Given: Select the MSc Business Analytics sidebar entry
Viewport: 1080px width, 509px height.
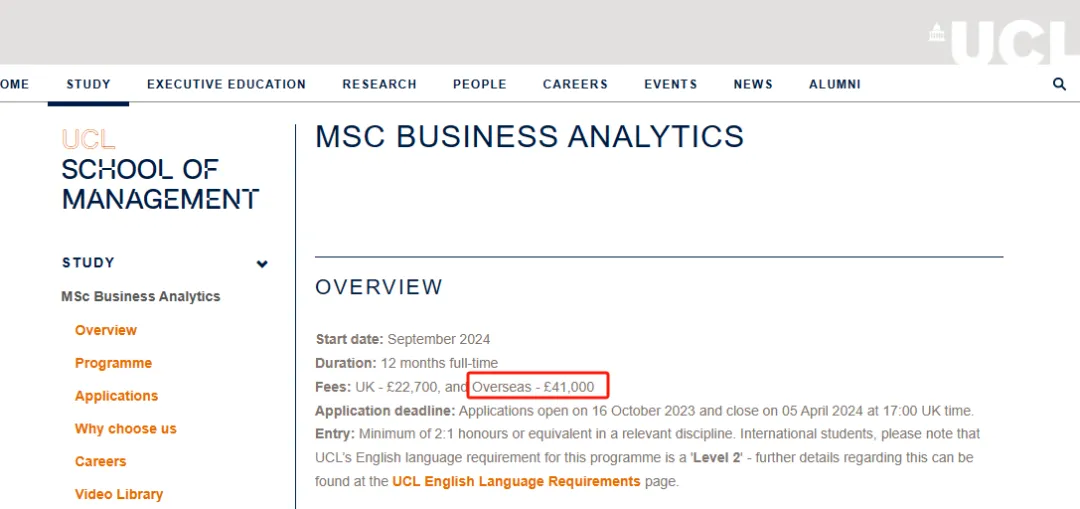Looking at the screenshot, I should pos(141,296).
